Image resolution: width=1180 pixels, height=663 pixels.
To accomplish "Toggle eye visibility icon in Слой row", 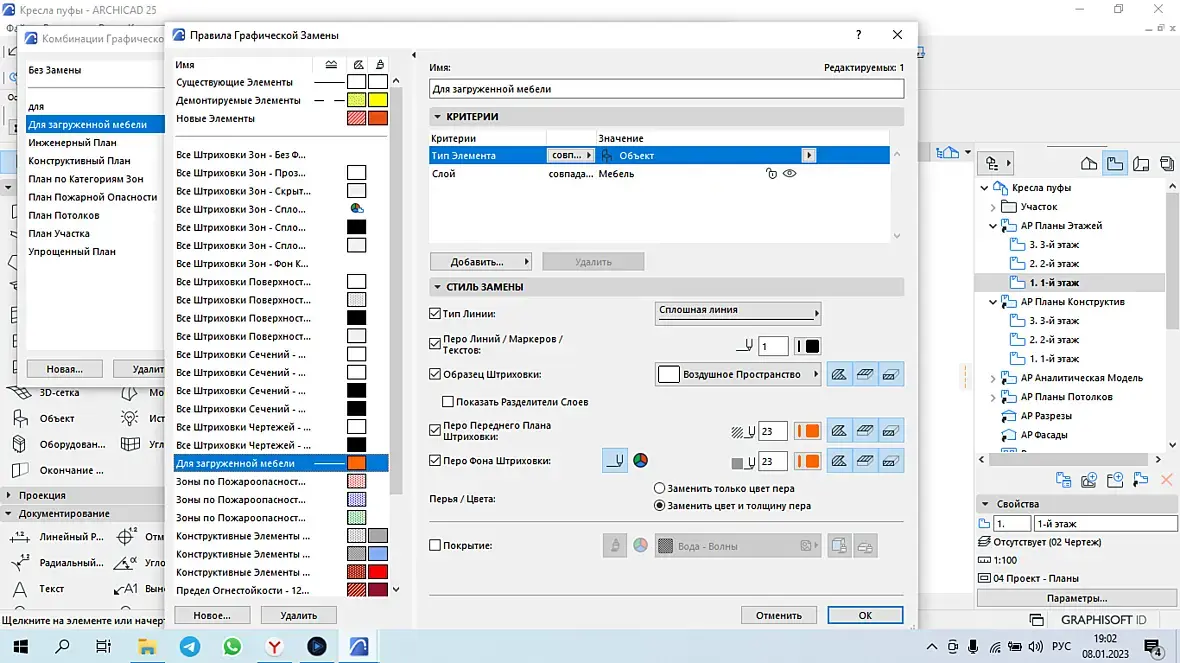I will [789, 174].
